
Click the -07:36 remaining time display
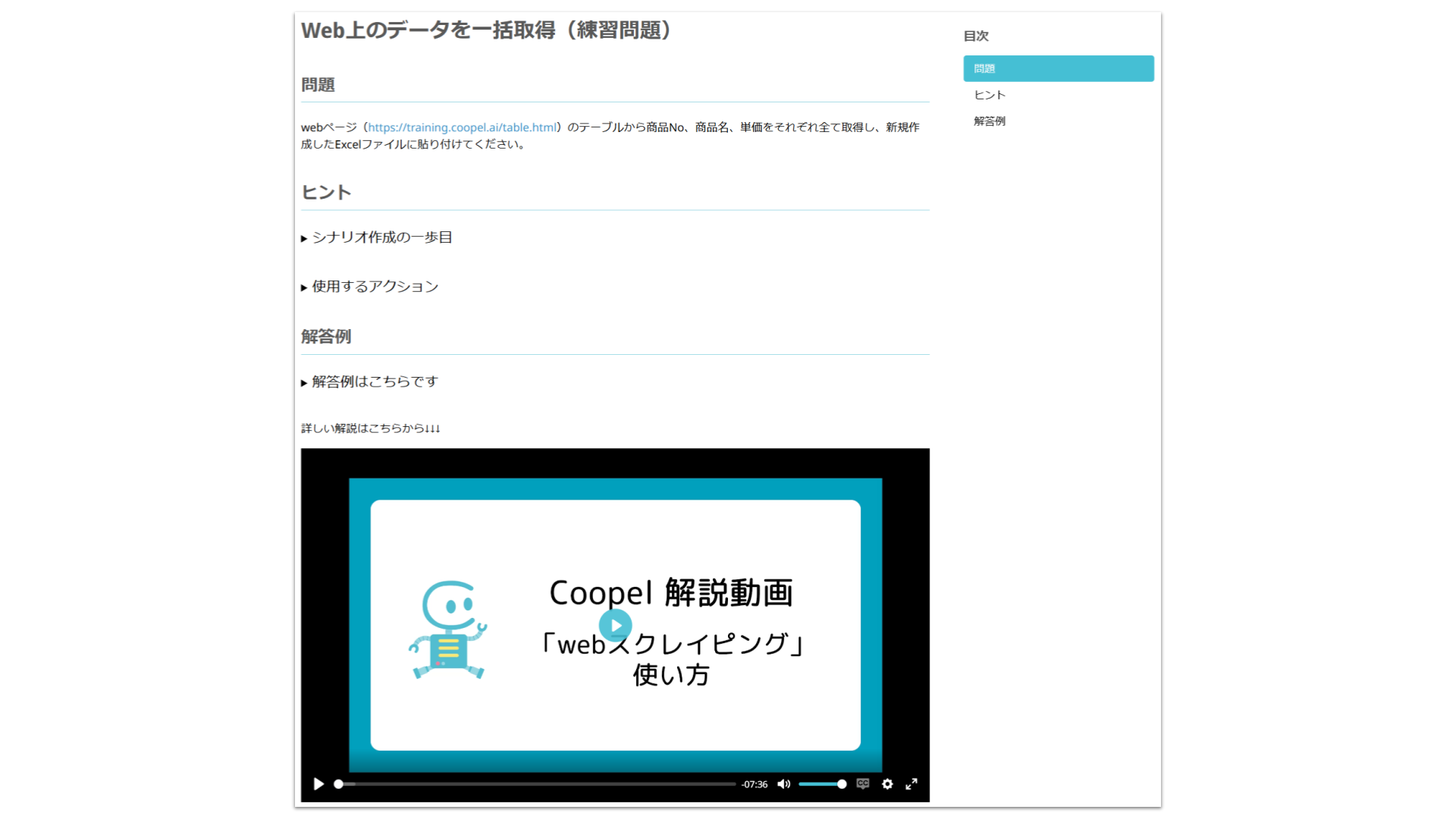coord(755,784)
